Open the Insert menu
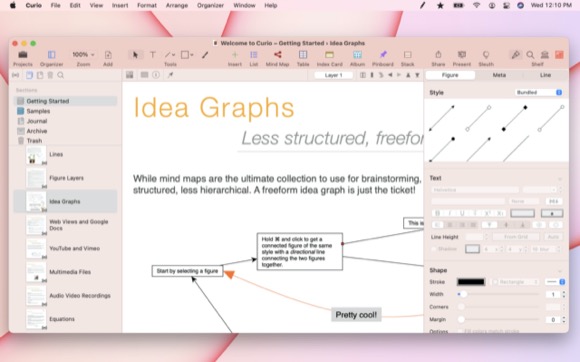The height and width of the screenshot is (362, 580). point(120,6)
